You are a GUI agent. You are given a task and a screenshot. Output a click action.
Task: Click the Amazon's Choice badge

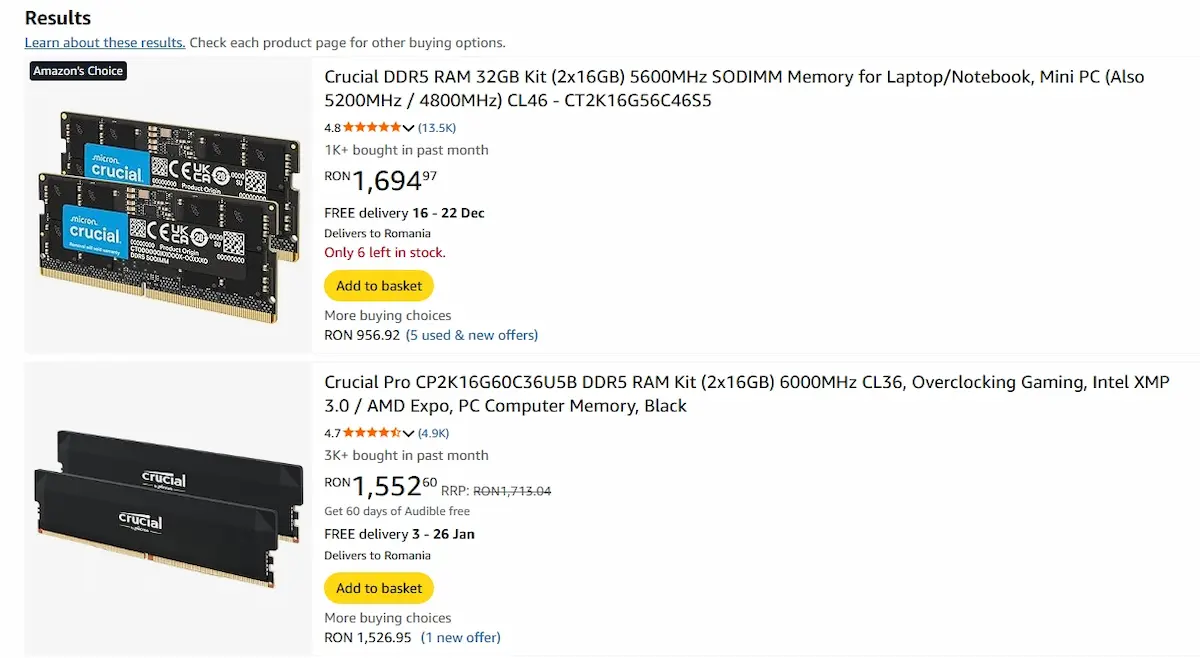click(77, 70)
